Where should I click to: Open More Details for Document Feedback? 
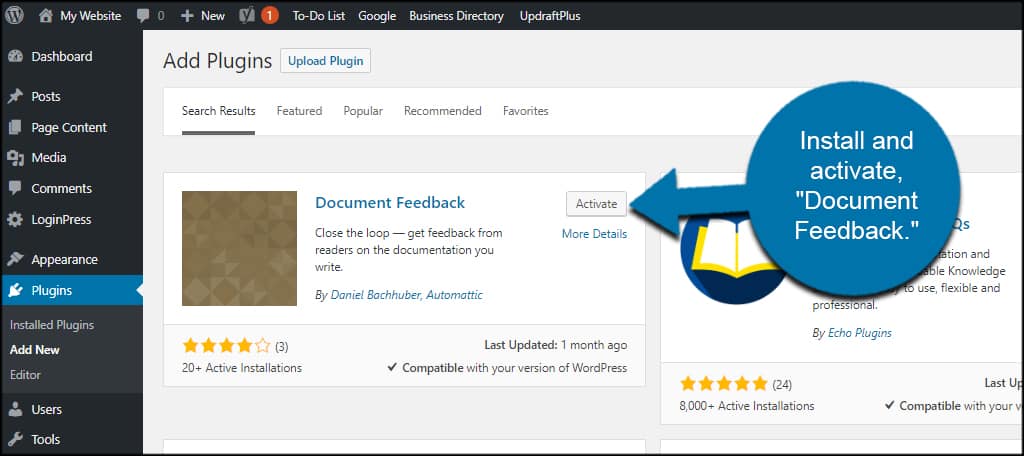594,234
